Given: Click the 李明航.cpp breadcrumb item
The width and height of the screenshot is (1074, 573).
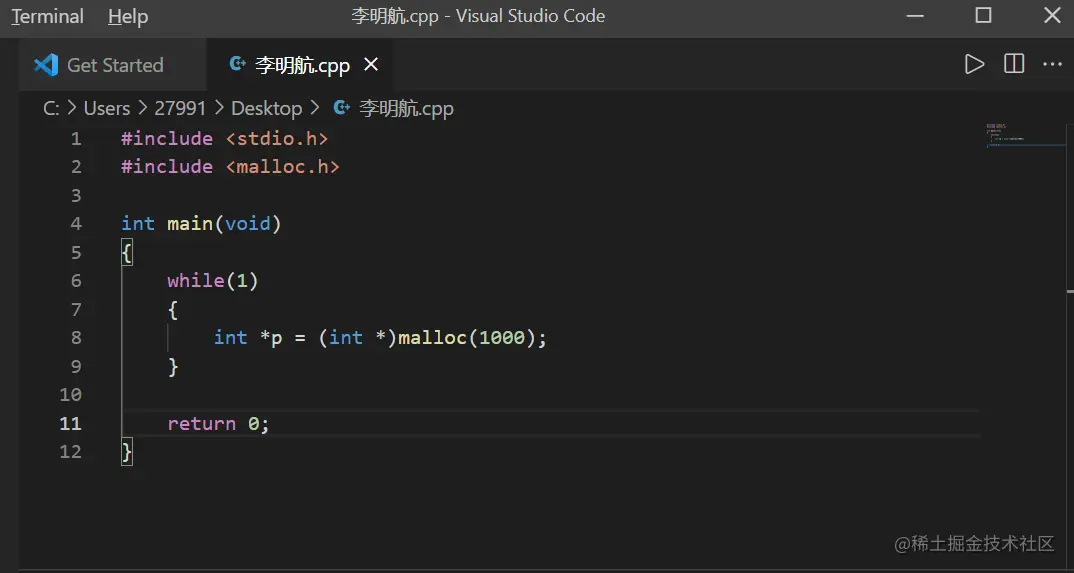Looking at the screenshot, I should click(x=406, y=108).
